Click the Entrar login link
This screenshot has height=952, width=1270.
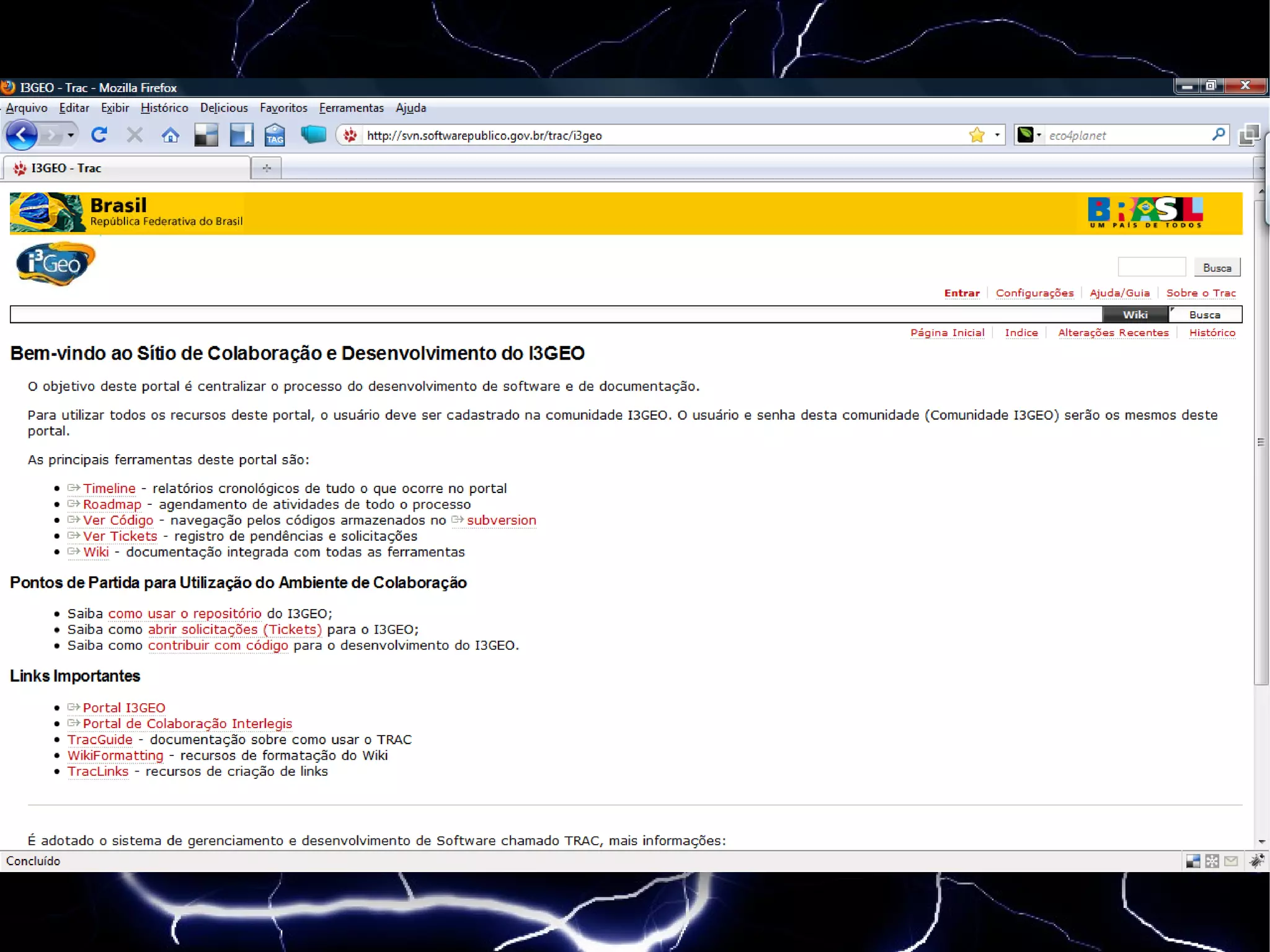coord(962,293)
